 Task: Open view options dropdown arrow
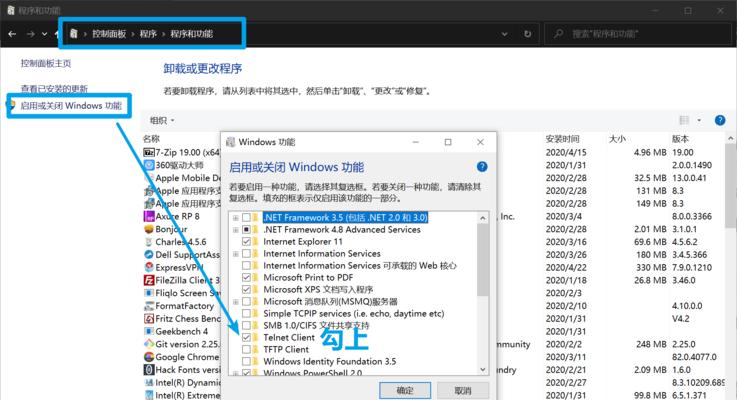699,120
